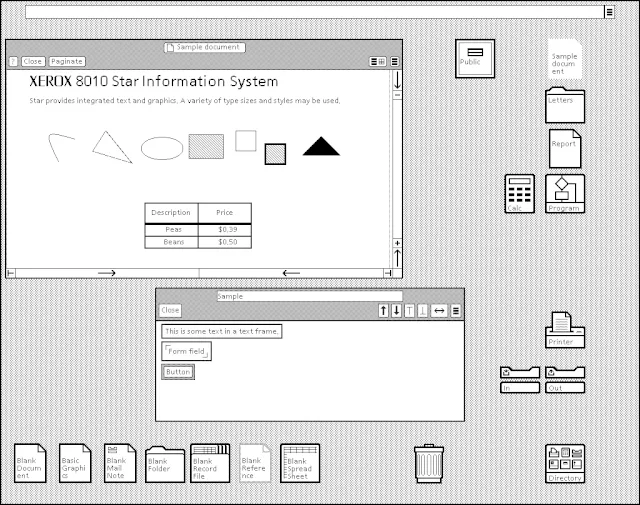Click the dimmed bottom-align icon

[x=422, y=311]
